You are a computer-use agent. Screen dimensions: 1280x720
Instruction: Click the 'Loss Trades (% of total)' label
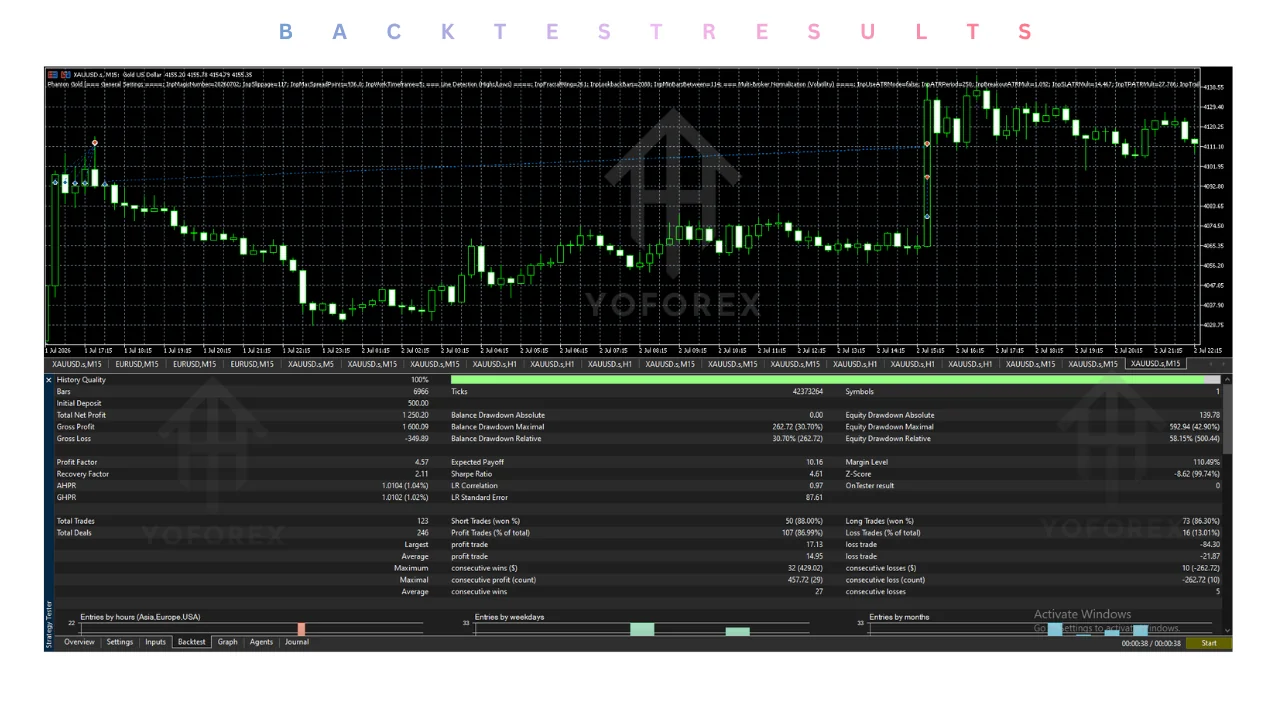click(x=883, y=533)
